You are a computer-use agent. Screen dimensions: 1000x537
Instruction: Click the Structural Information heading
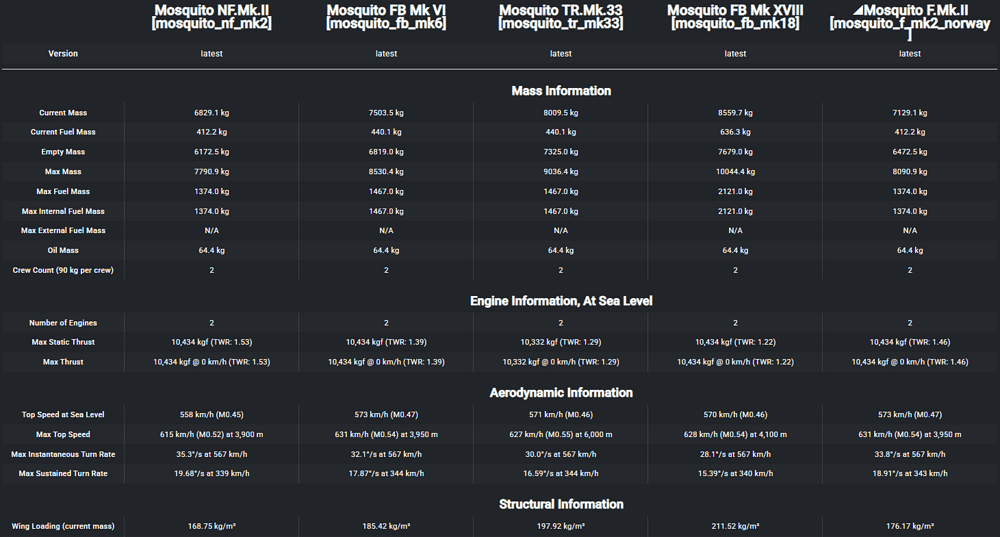[561, 505]
